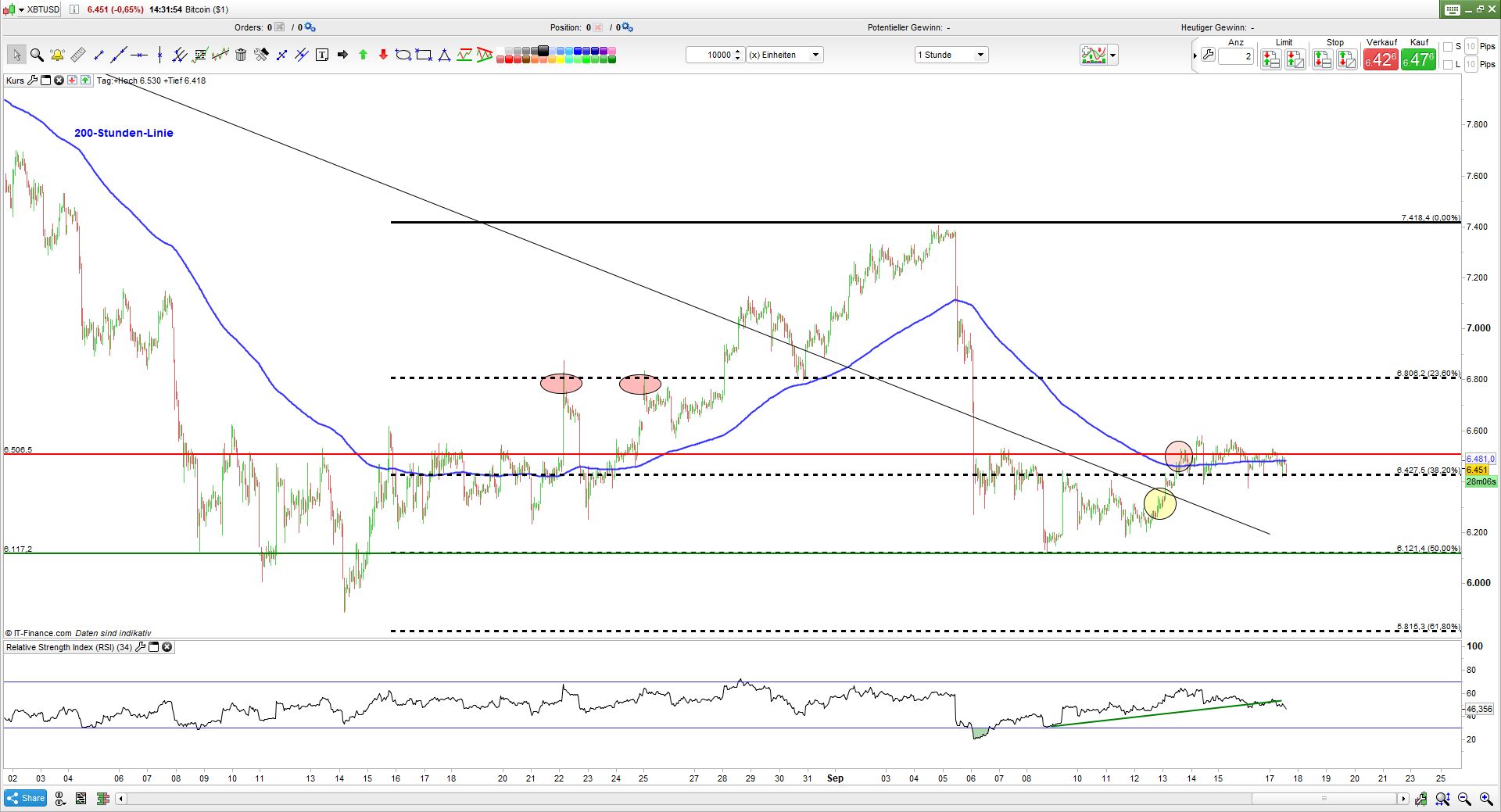Select the ellipse drawing tool
Viewport: 1501px width, 812px height.
[403, 55]
